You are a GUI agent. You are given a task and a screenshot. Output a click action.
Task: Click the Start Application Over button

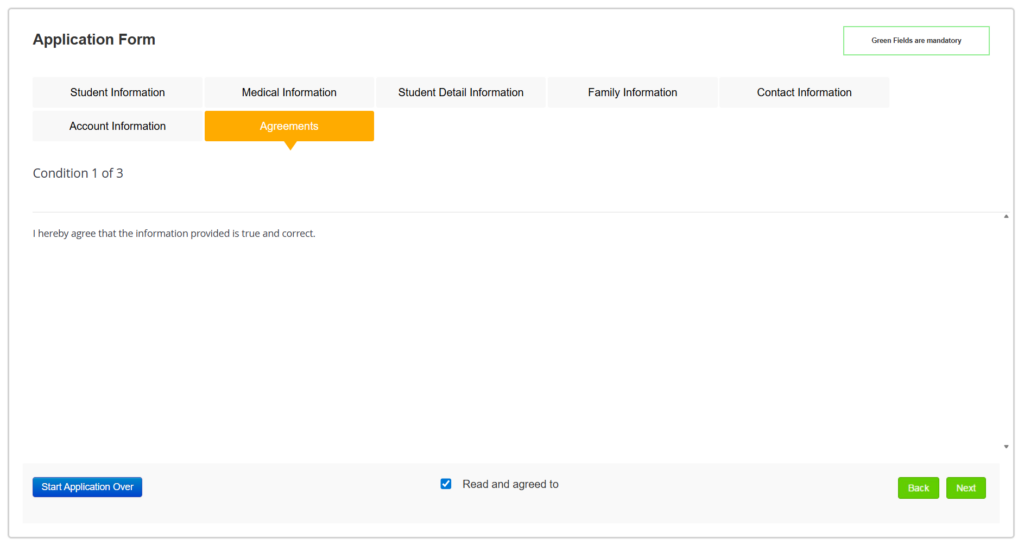coord(88,487)
